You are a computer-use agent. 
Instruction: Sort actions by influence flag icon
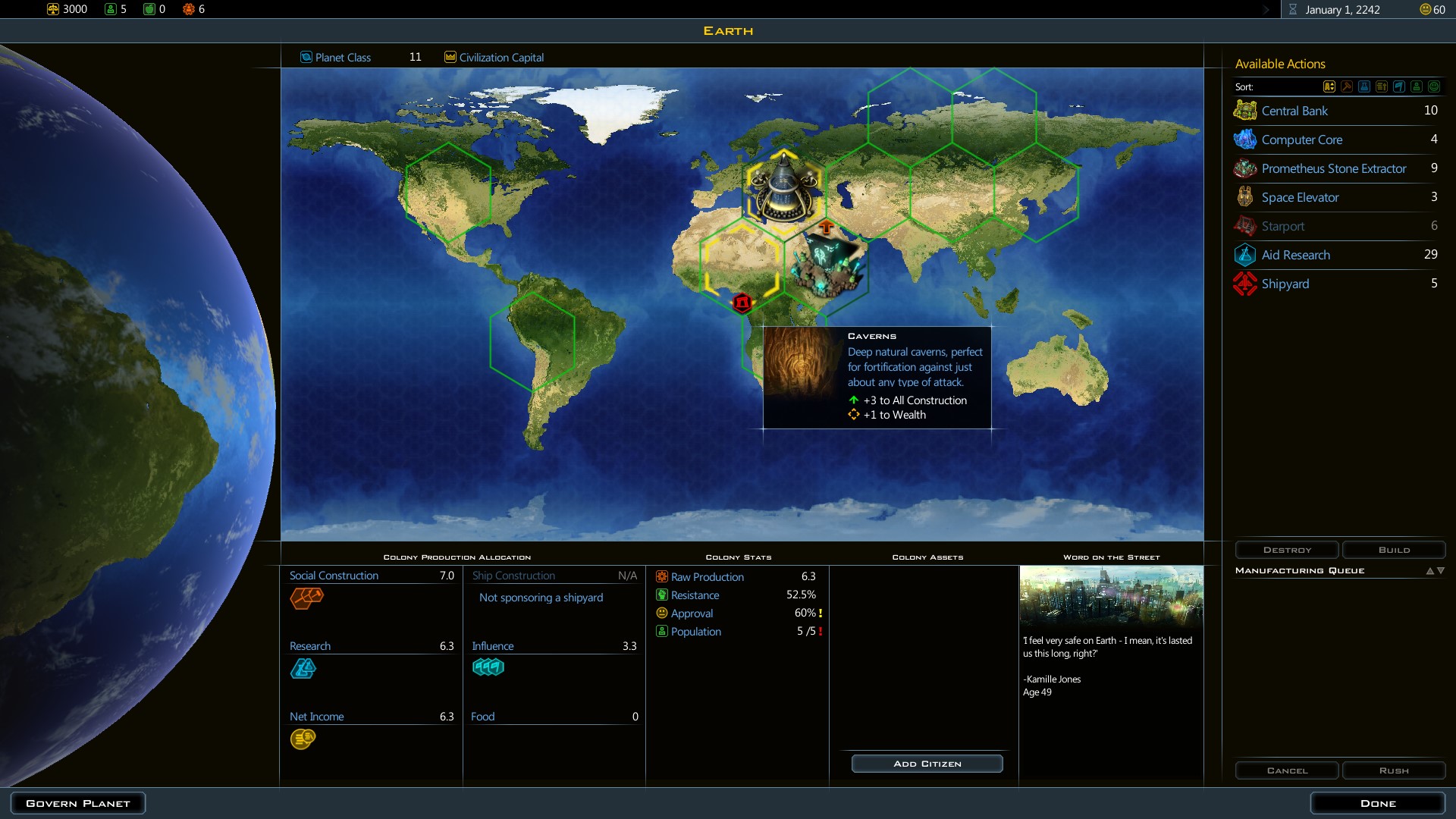tap(1399, 86)
